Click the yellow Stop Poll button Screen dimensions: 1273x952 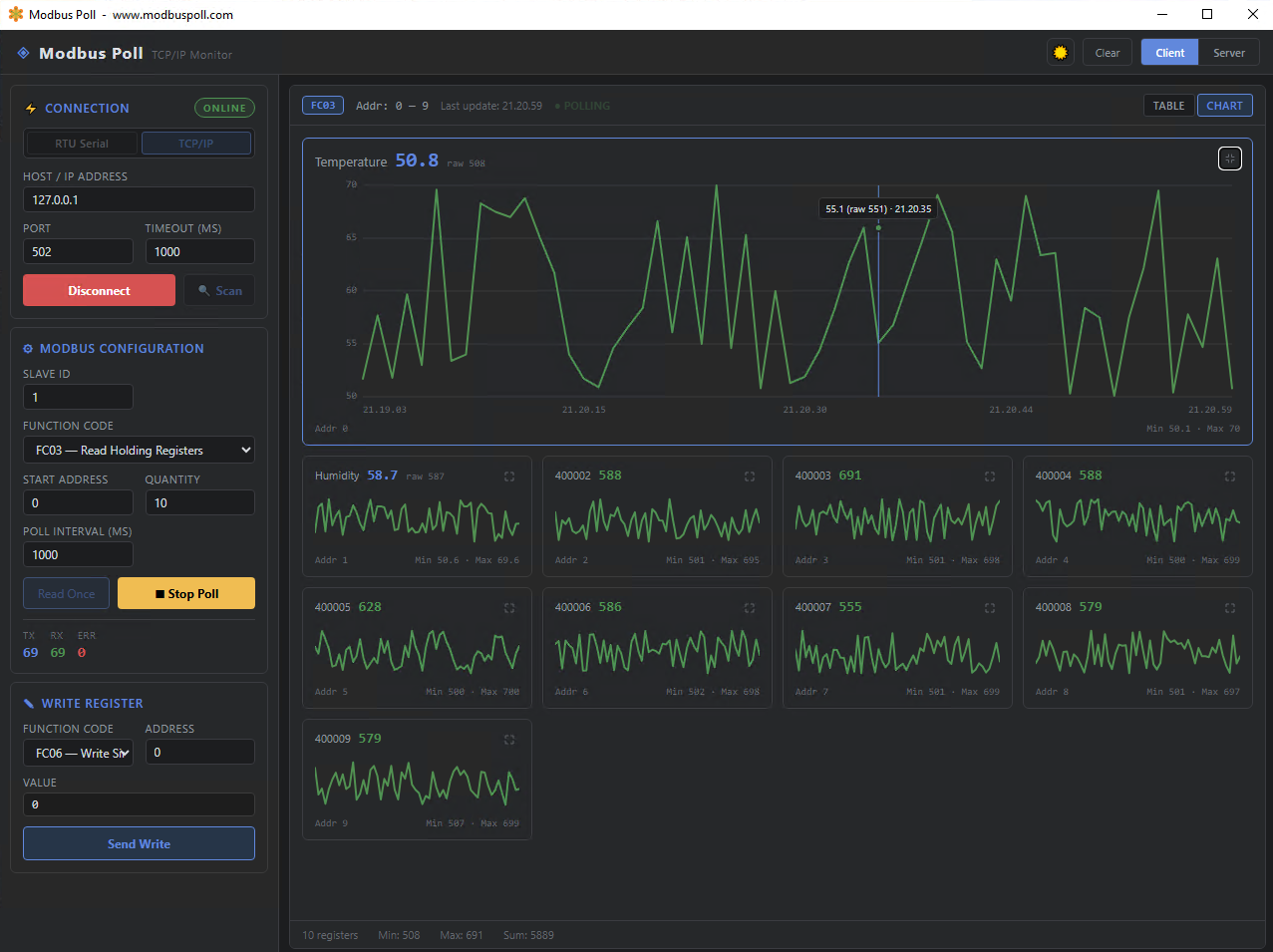point(186,593)
